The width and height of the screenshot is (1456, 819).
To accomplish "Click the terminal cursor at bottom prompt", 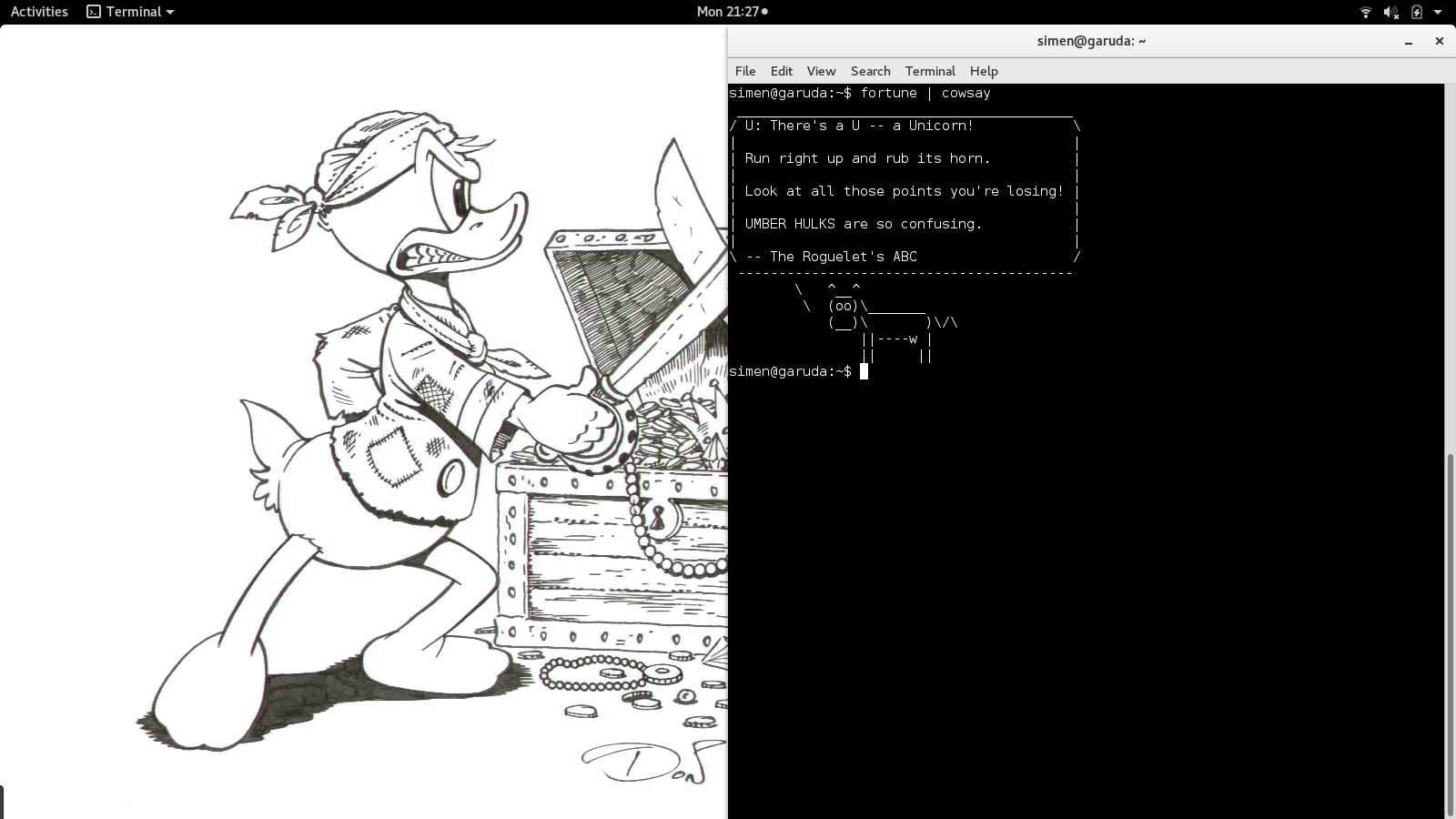I will (x=864, y=371).
